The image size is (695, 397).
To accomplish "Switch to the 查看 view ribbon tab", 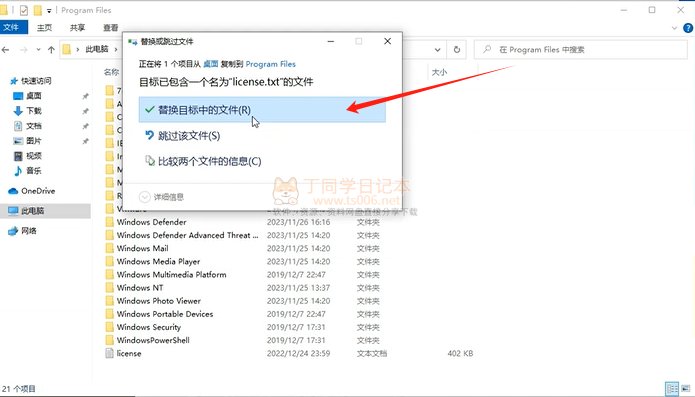I will click(x=110, y=27).
